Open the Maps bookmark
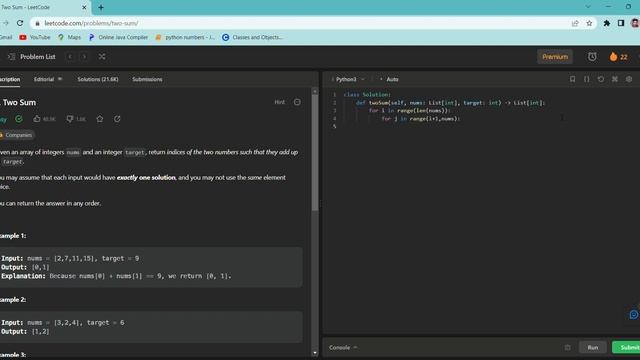Viewport: 640px width, 360px height. (x=69, y=37)
